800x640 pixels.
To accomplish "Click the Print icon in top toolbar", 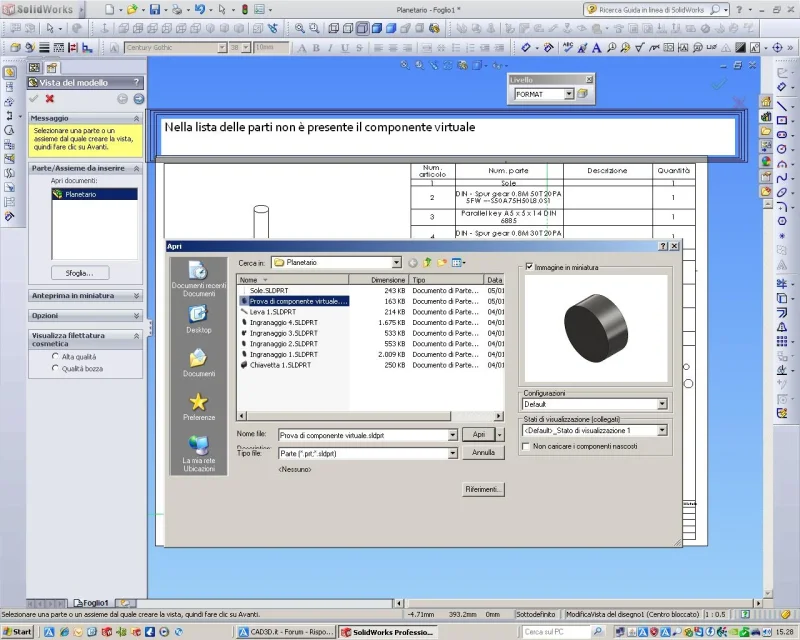I will click(177, 9).
